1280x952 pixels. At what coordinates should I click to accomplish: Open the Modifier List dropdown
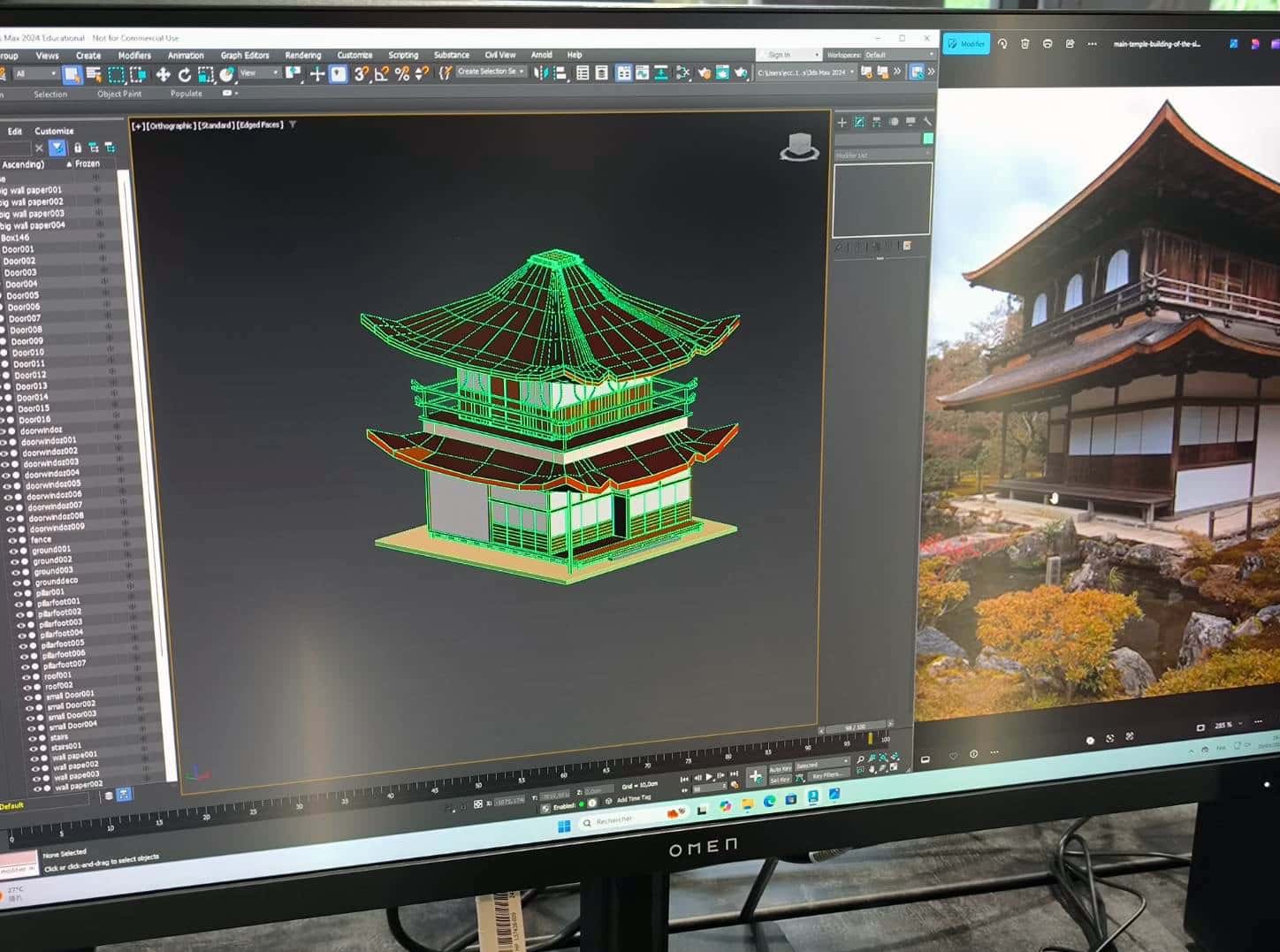point(882,156)
